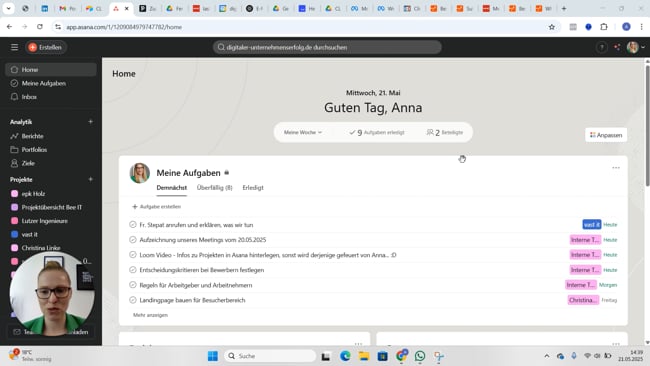This screenshot has width=650, height=366.
Task: Open Chrome tab search dropdown
Action: pyautogui.click(x=8, y=8)
